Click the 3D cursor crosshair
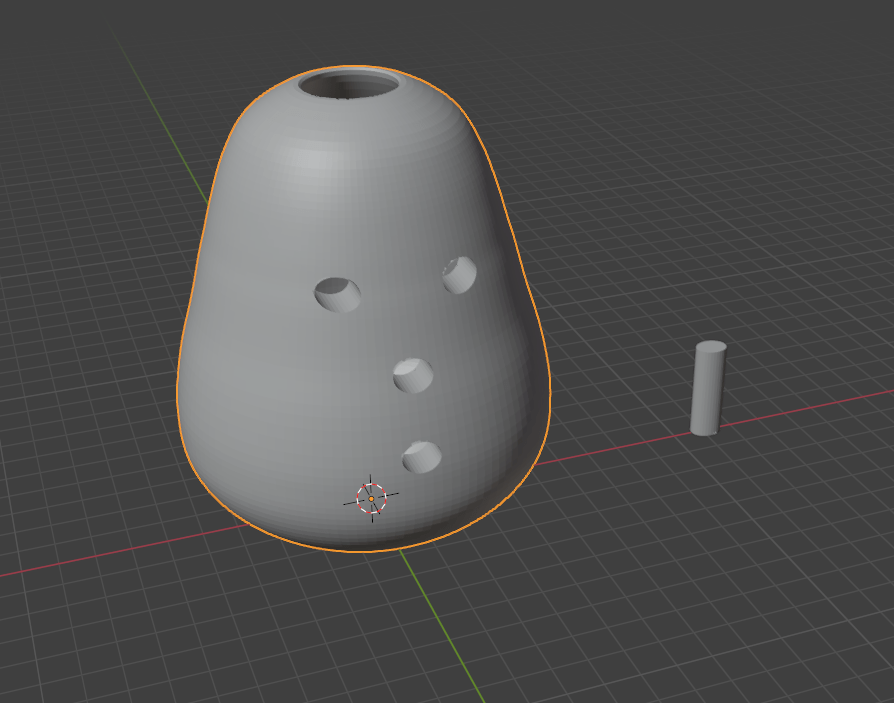This screenshot has height=703, width=894. 371,498
